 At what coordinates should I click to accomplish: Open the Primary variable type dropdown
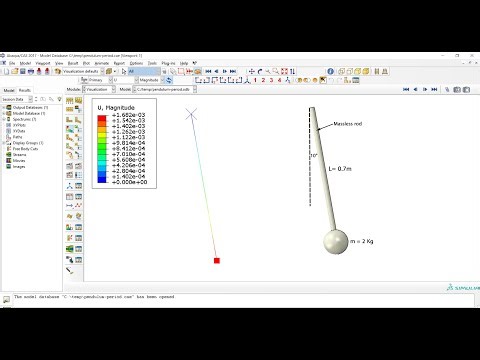point(110,80)
